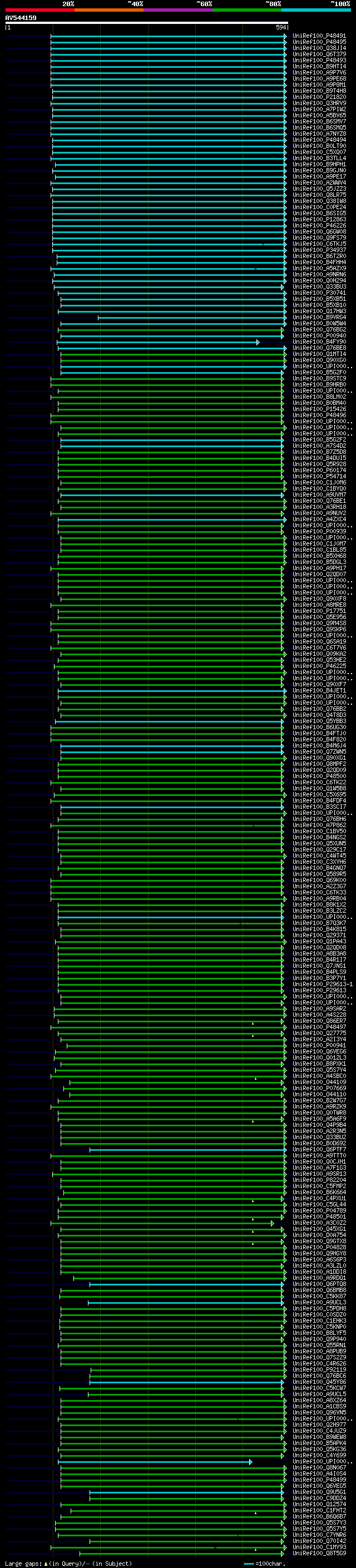Select hit UniRef100_A7P862
Image resolution: width=356 pixels, height=1568 pixels.
point(319,825)
